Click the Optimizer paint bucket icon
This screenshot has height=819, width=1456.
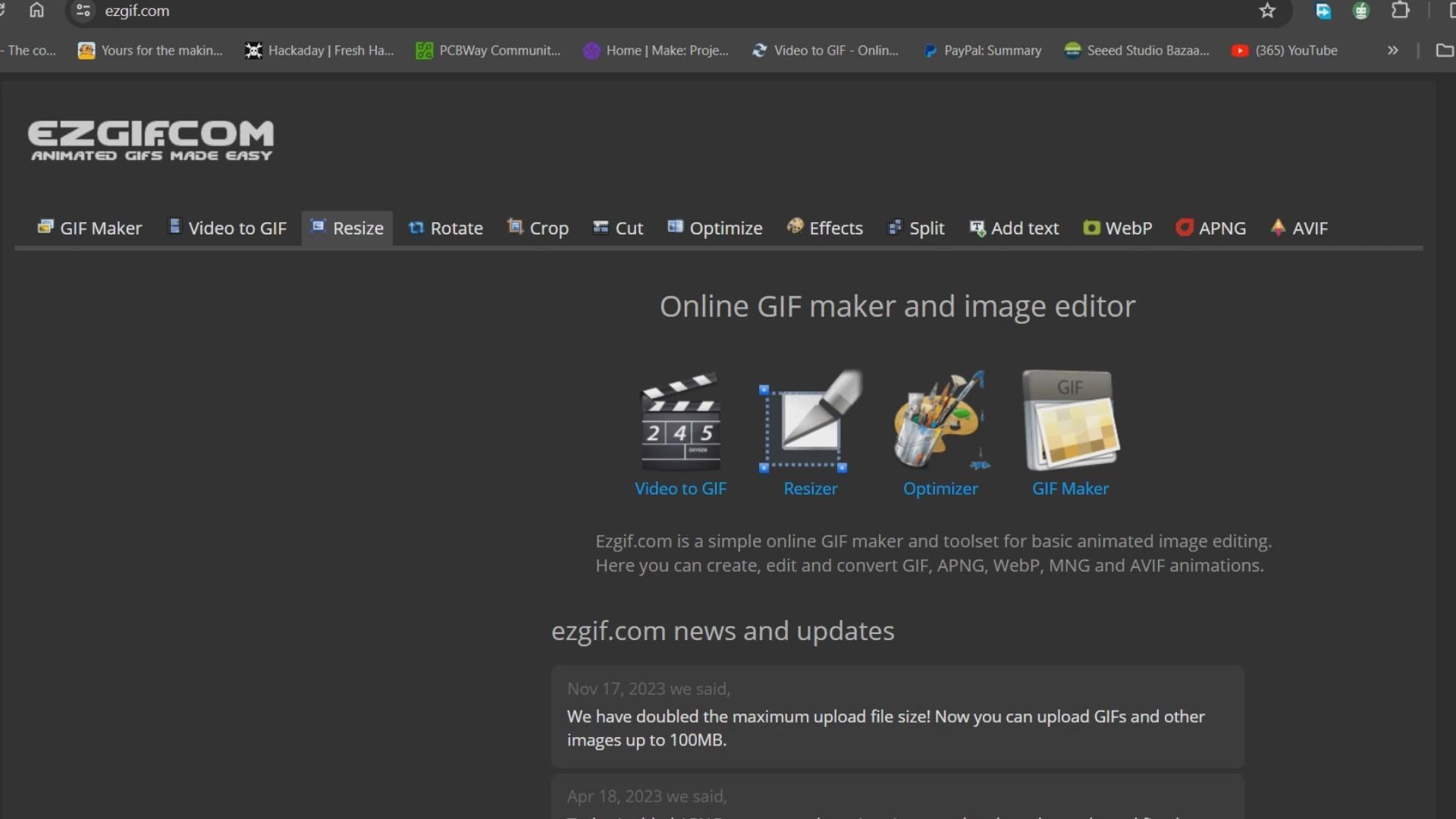(940, 422)
